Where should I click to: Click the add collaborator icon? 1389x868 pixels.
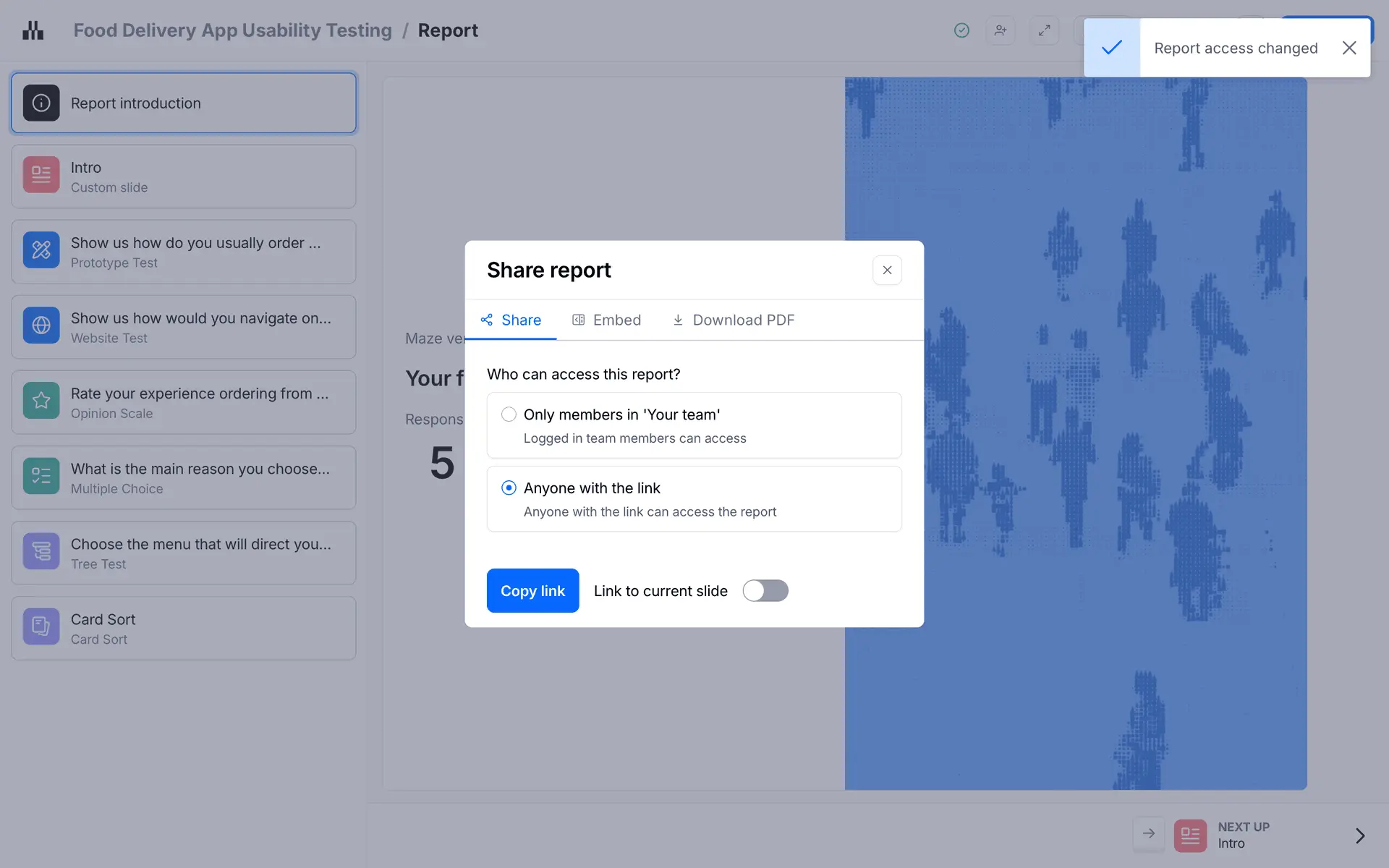pyautogui.click(x=1001, y=30)
